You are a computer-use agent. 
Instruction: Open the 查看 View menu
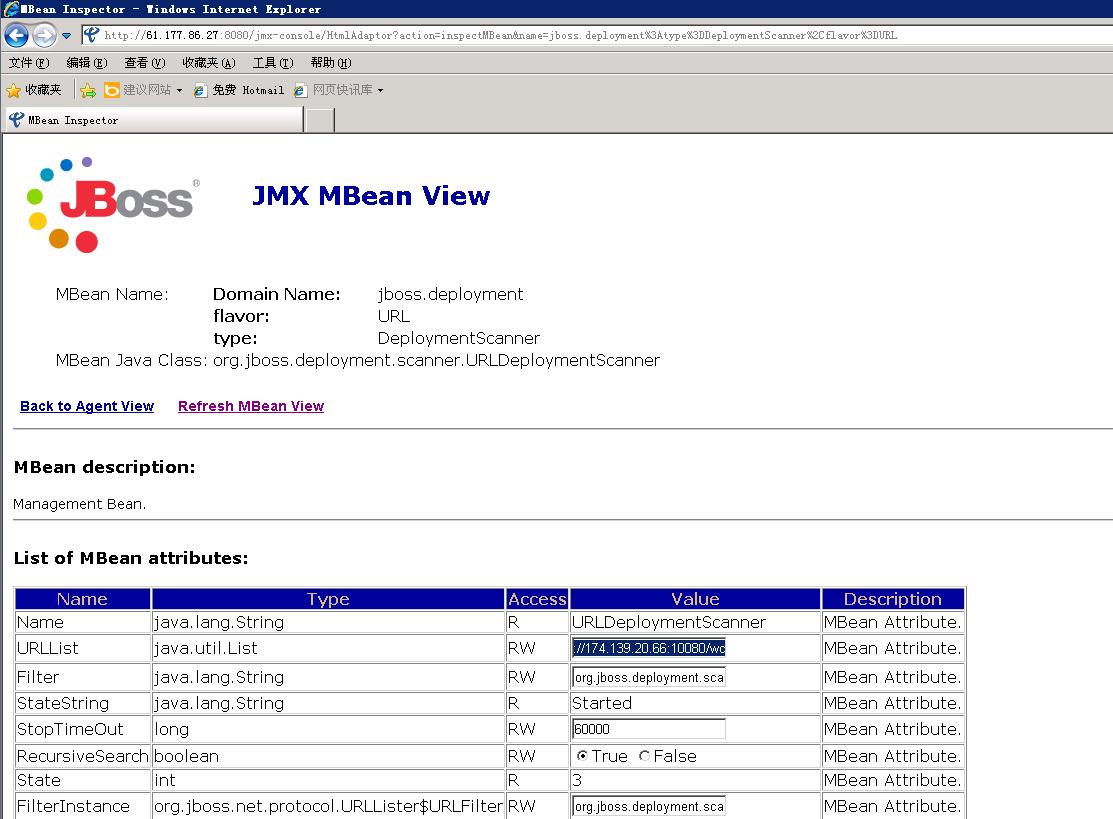[x=144, y=63]
